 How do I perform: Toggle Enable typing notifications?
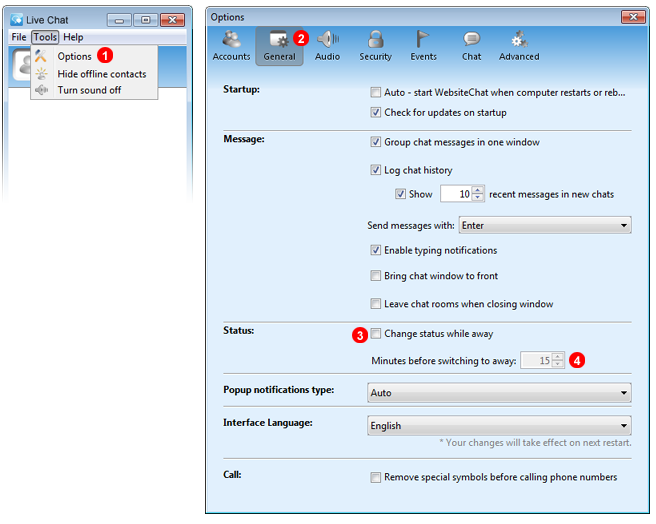[x=376, y=250]
